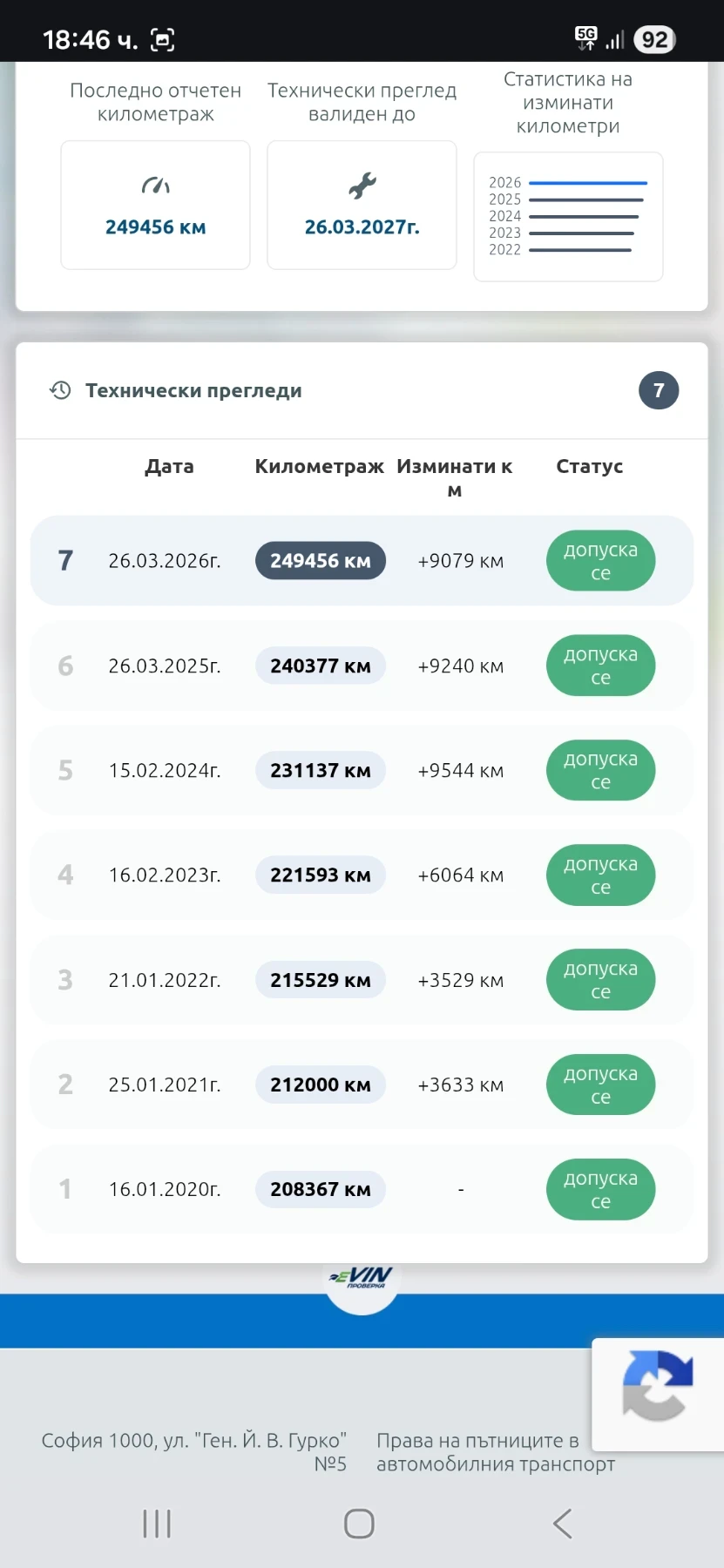724x1568 pixels.
Task: Open the passenger rights footer link
Action: tap(495, 1452)
